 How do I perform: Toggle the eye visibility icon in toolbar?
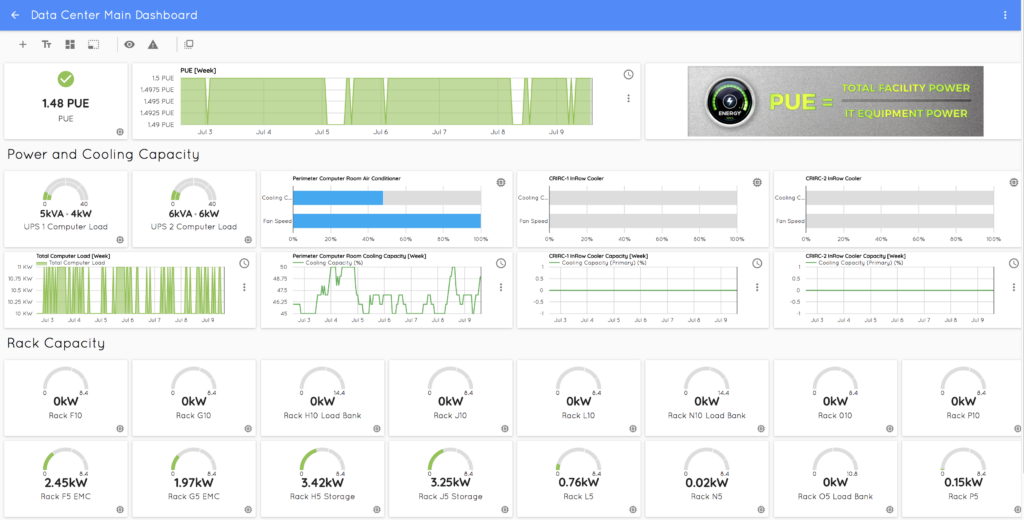(x=129, y=44)
